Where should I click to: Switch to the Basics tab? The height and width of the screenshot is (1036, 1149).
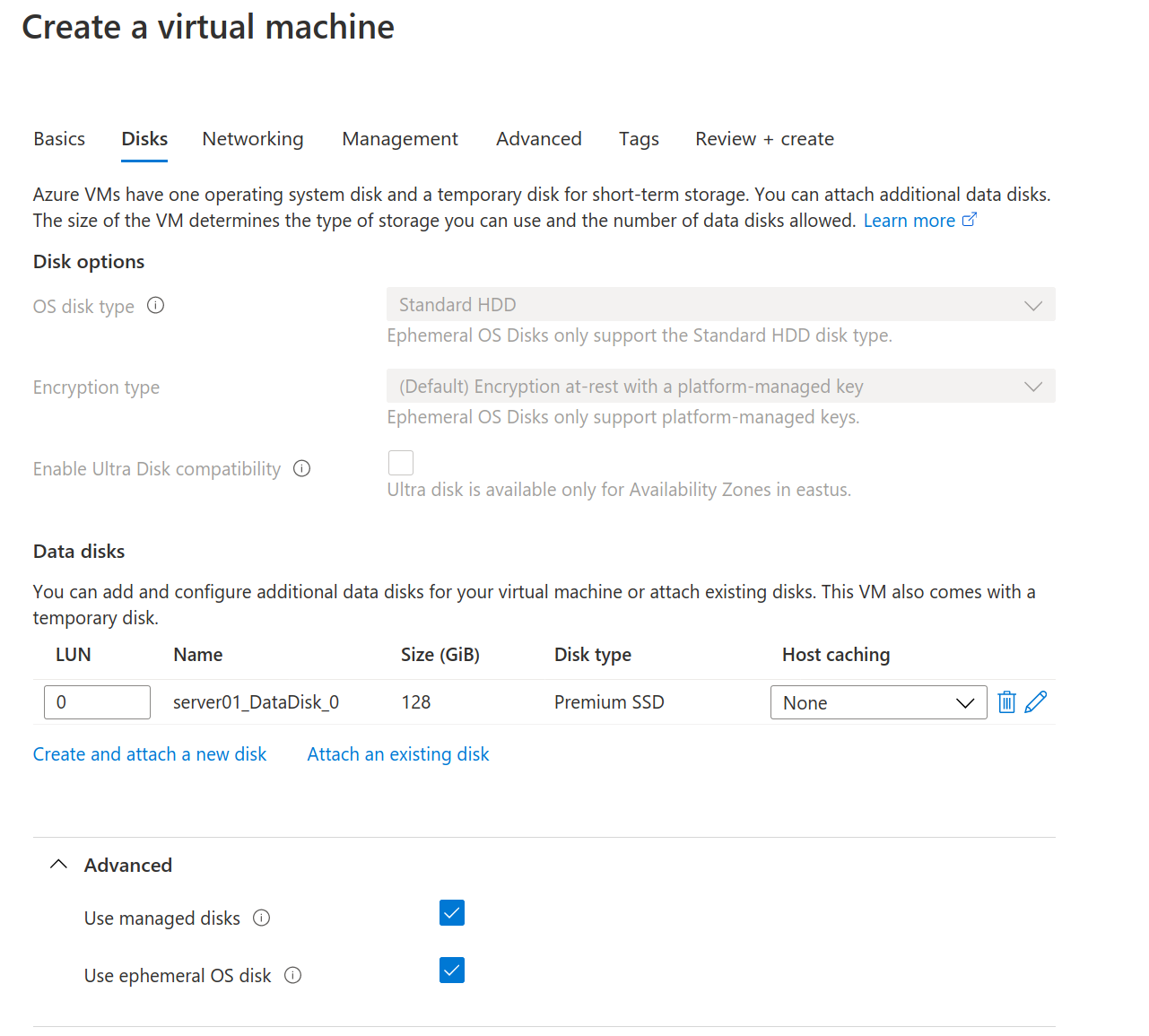59,139
